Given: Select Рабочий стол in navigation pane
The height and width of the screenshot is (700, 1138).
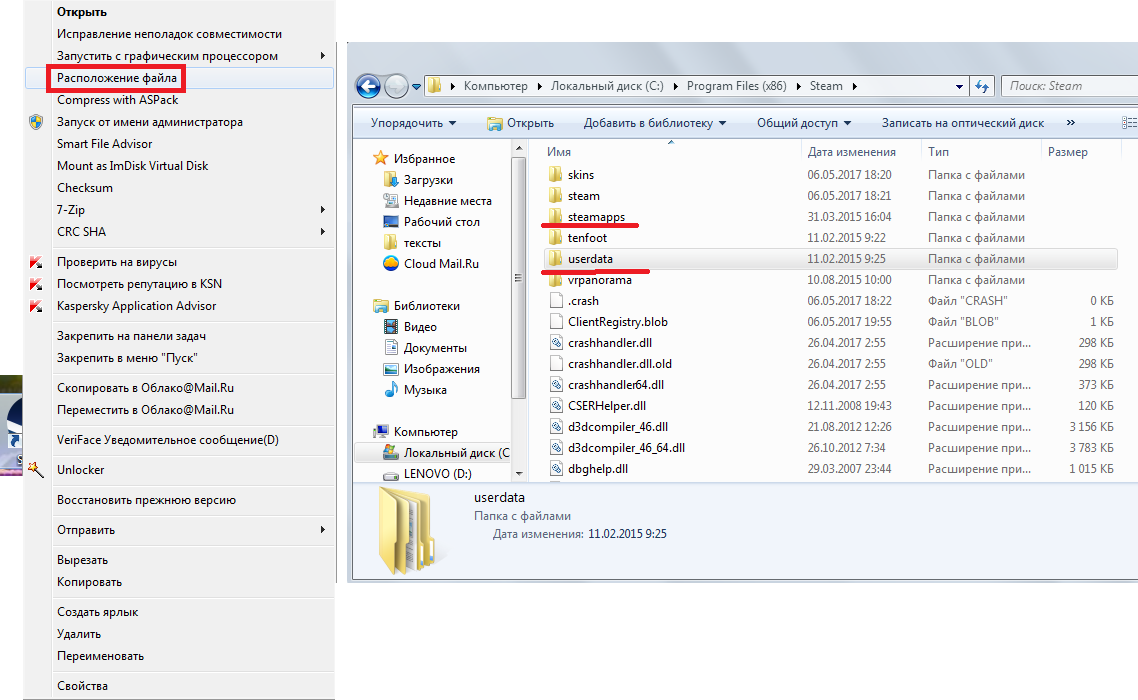Looking at the screenshot, I should (441, 221).
